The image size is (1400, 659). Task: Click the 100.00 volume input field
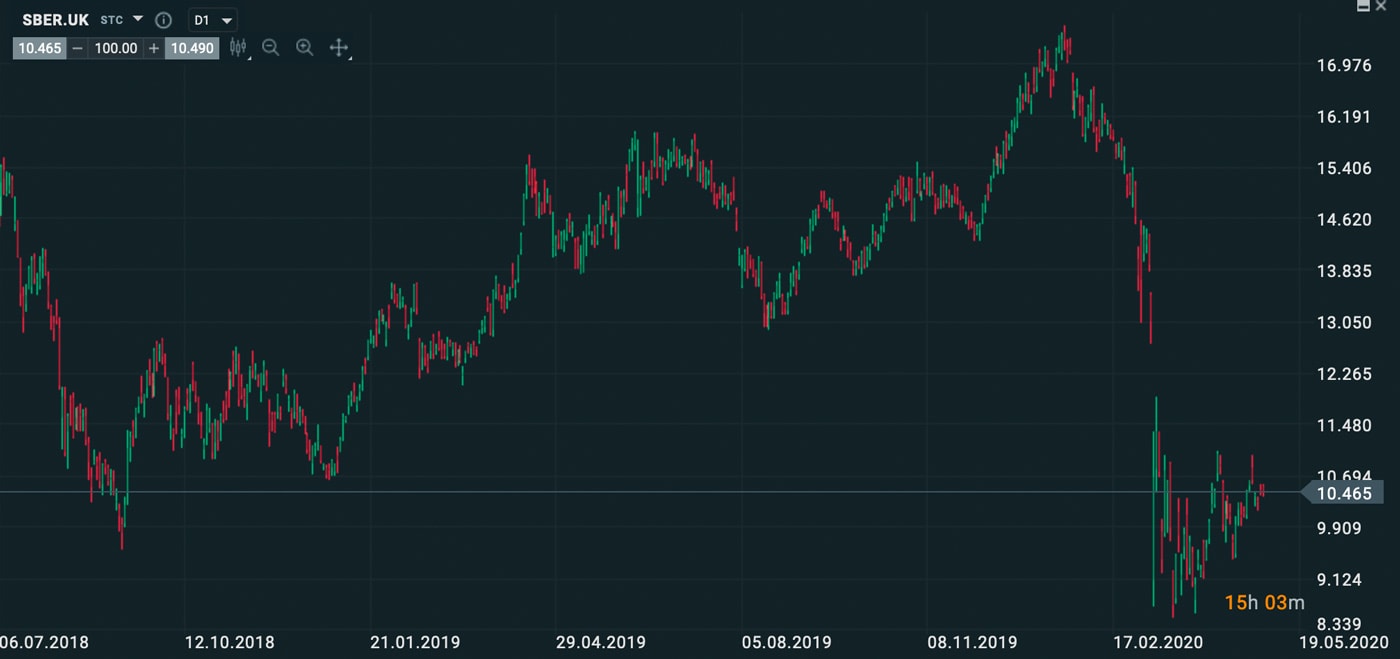[115, 48]
